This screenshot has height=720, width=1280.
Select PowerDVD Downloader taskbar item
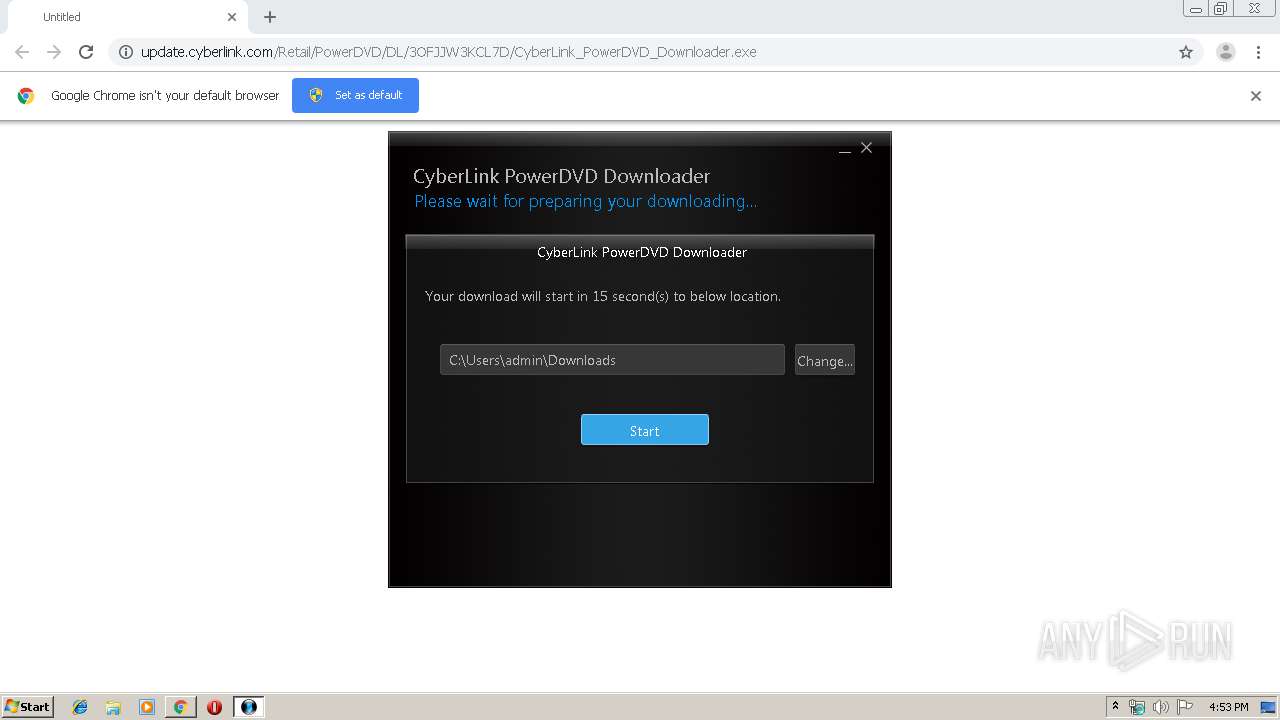click(249, 707)
